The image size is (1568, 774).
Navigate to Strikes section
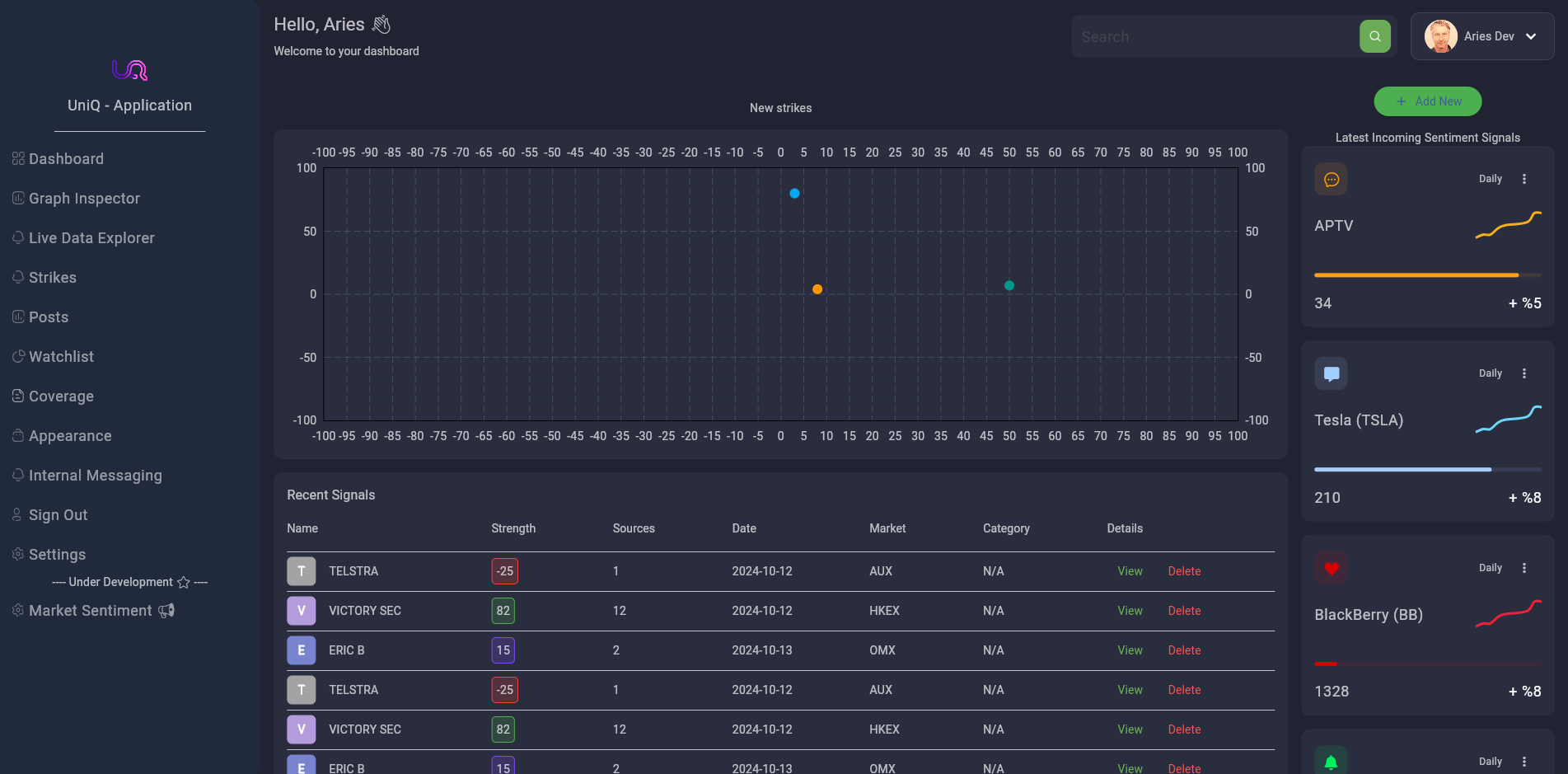click(x=53, y=278)
